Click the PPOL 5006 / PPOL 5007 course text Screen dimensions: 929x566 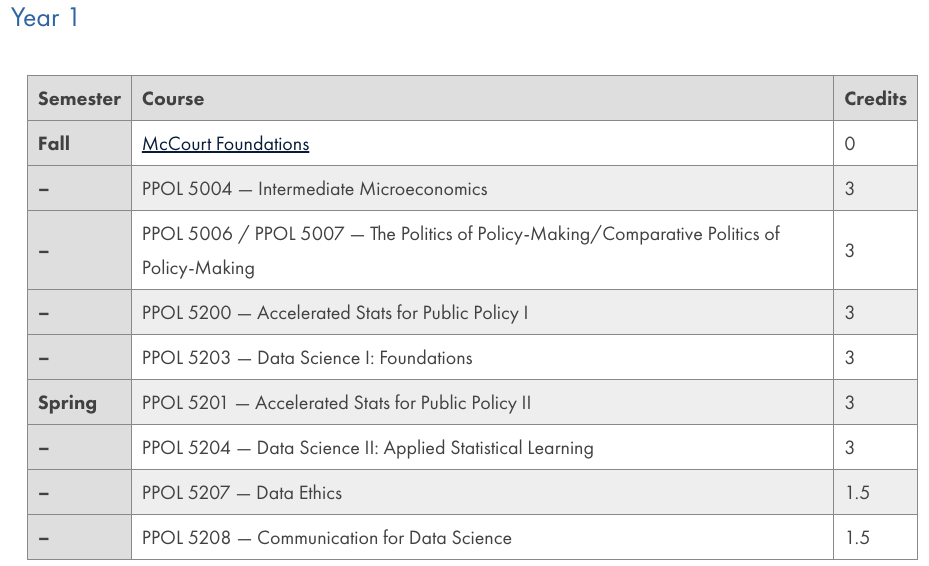tap(460, 251)
